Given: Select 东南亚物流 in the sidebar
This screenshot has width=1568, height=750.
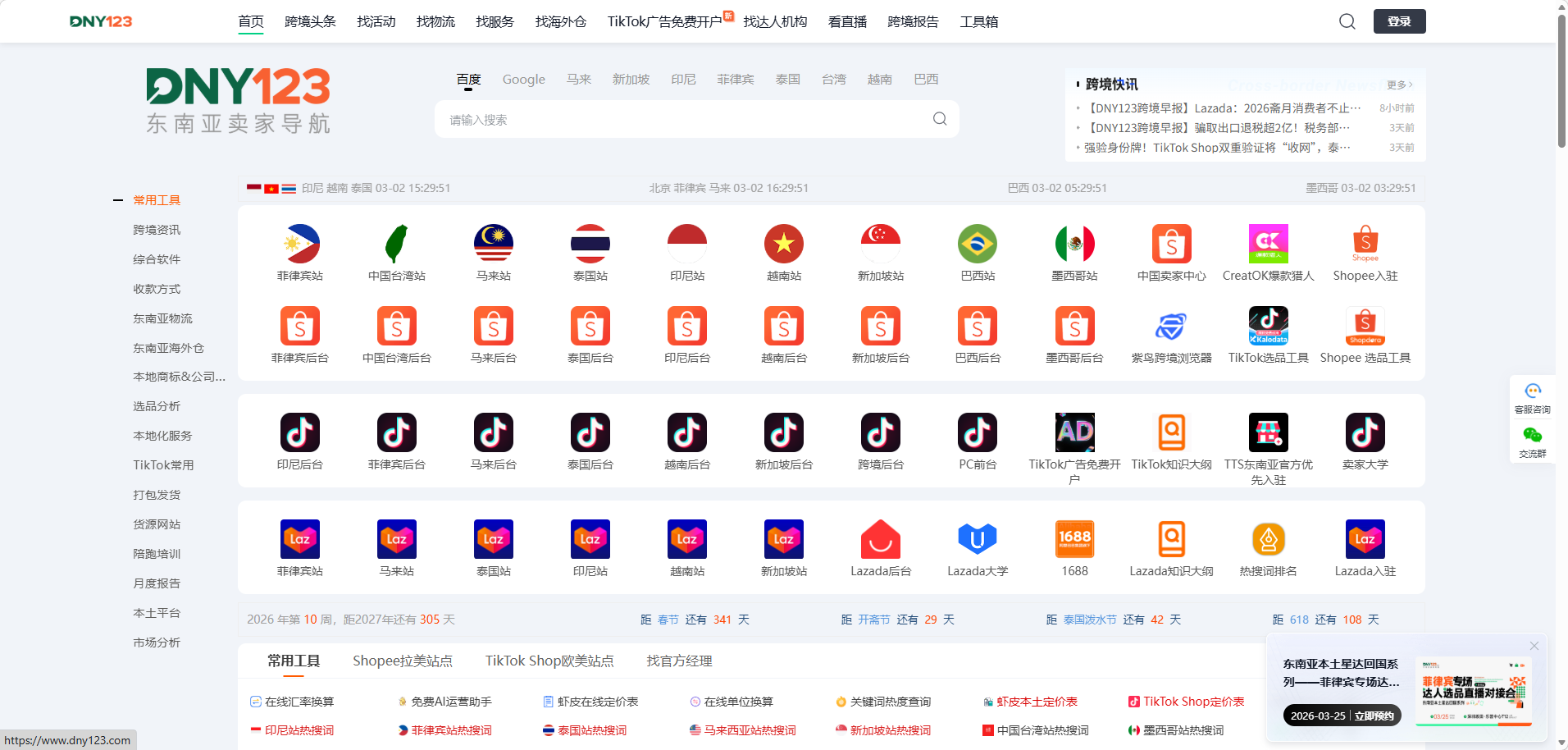Looking at the screenshot, I should 162,318.
